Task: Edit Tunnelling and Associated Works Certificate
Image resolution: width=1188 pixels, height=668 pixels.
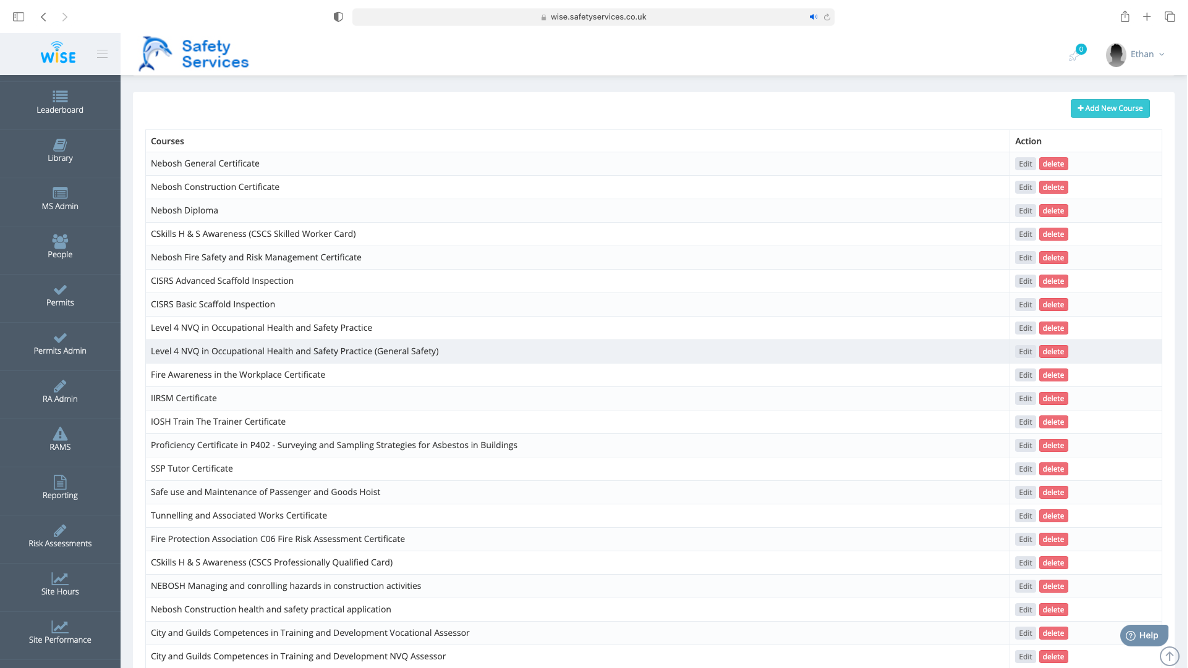Action: (x=1025, y=516)
